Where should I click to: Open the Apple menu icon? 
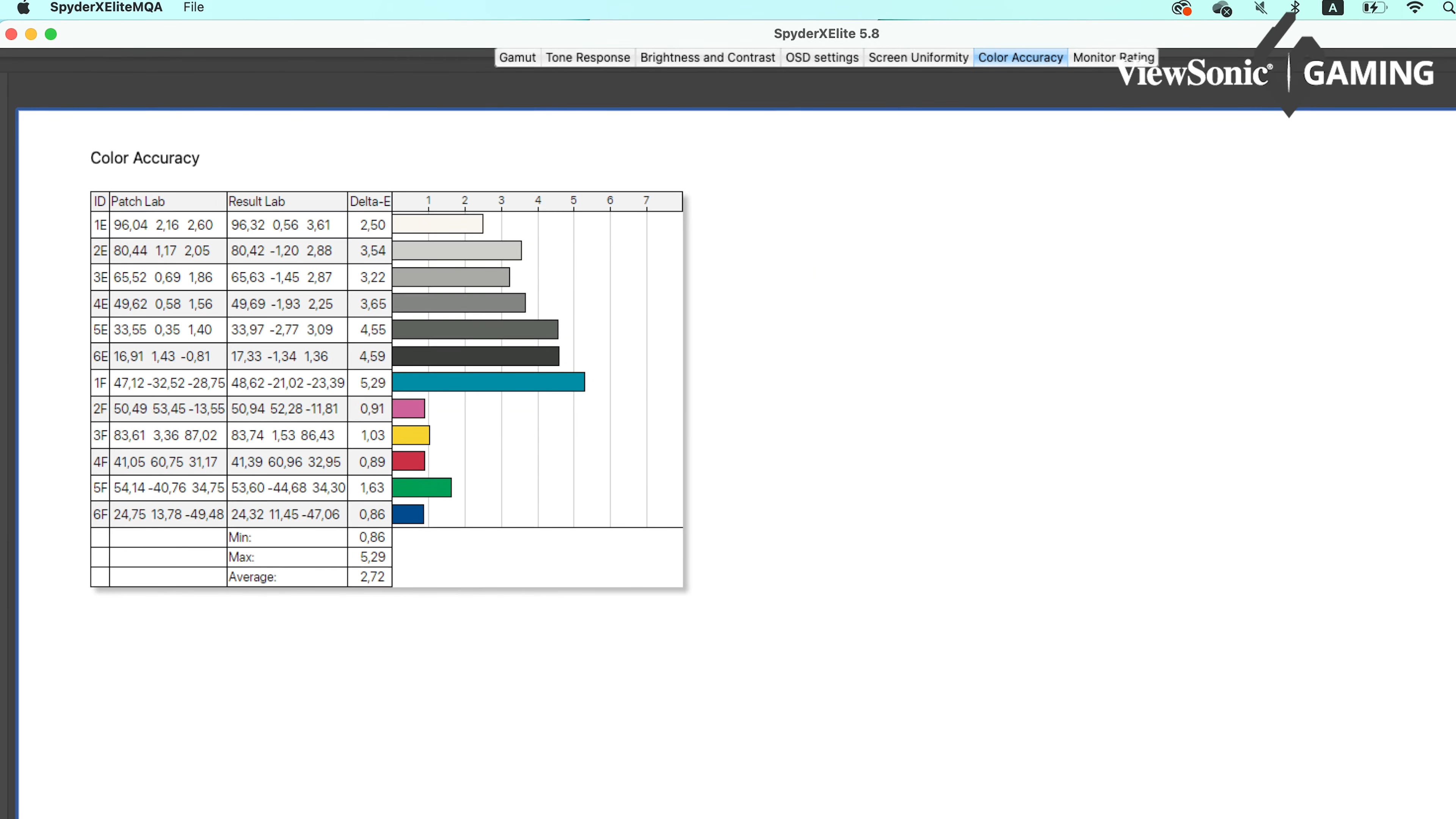23,7
